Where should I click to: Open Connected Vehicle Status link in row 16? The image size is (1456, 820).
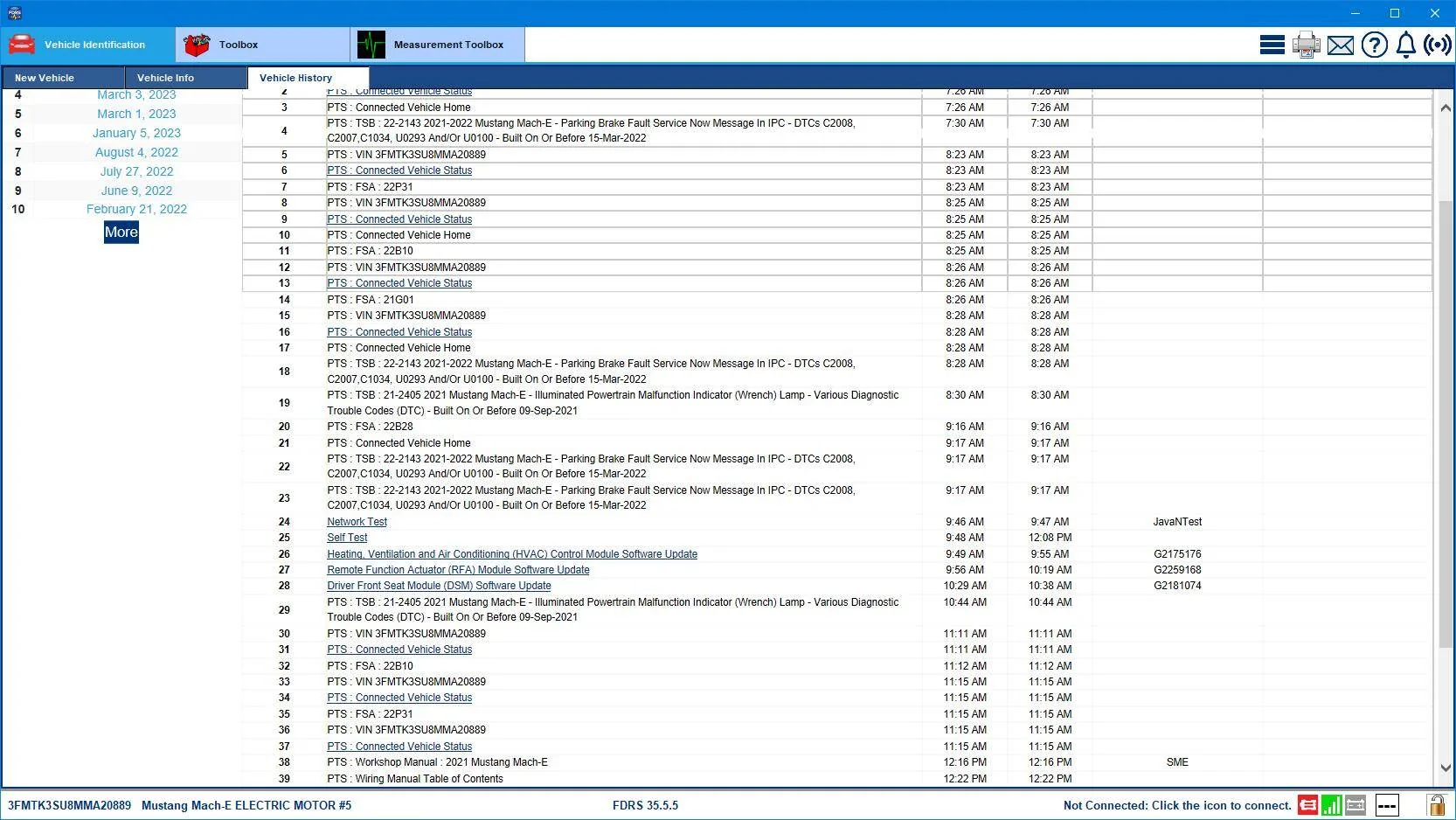(x=399, y=332)
